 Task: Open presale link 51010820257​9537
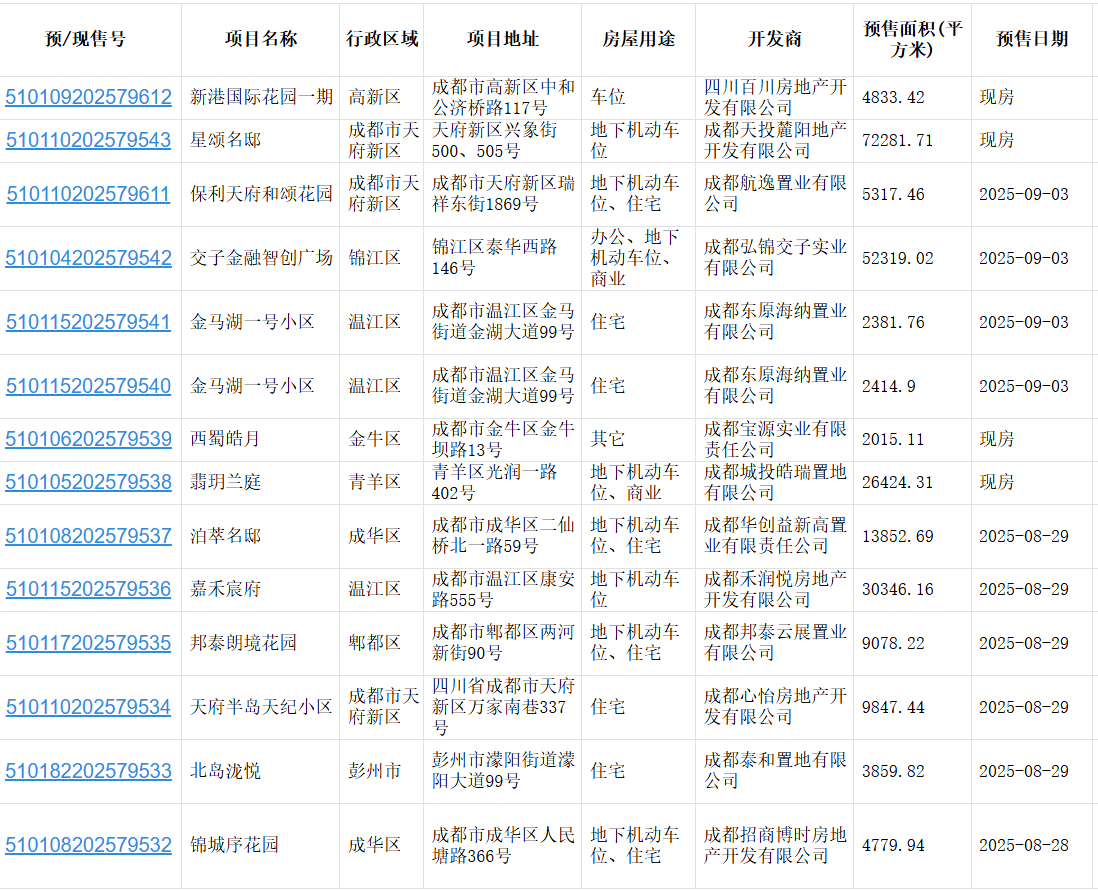click(88, 536)
